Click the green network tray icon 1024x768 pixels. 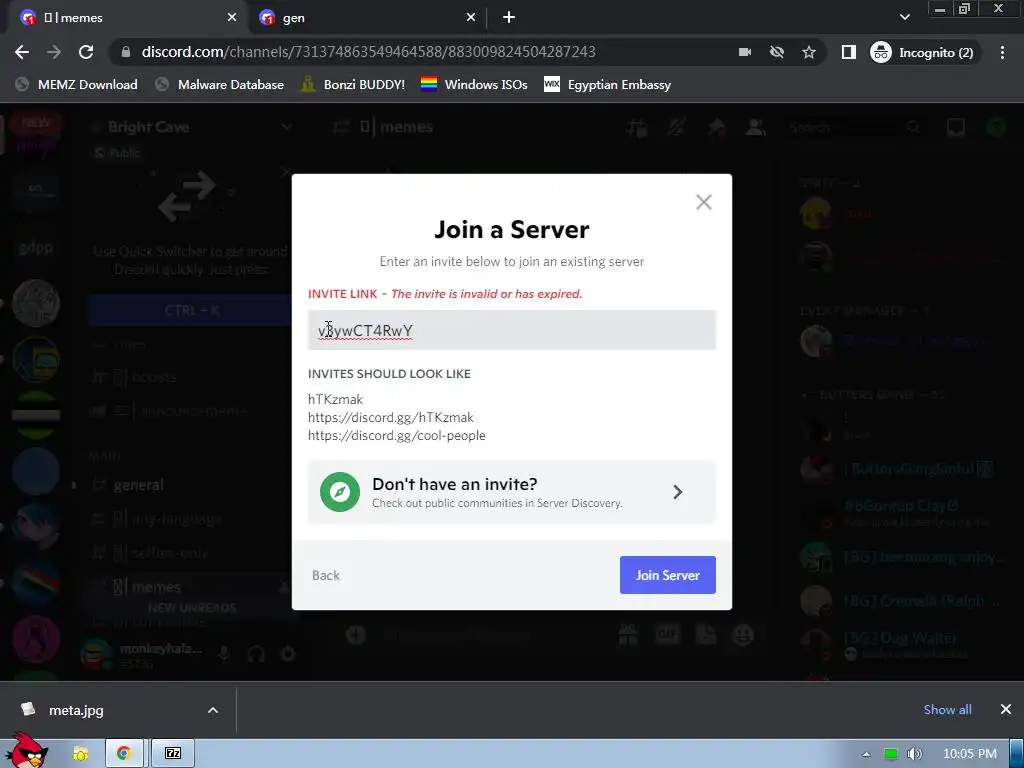[890, 754]
